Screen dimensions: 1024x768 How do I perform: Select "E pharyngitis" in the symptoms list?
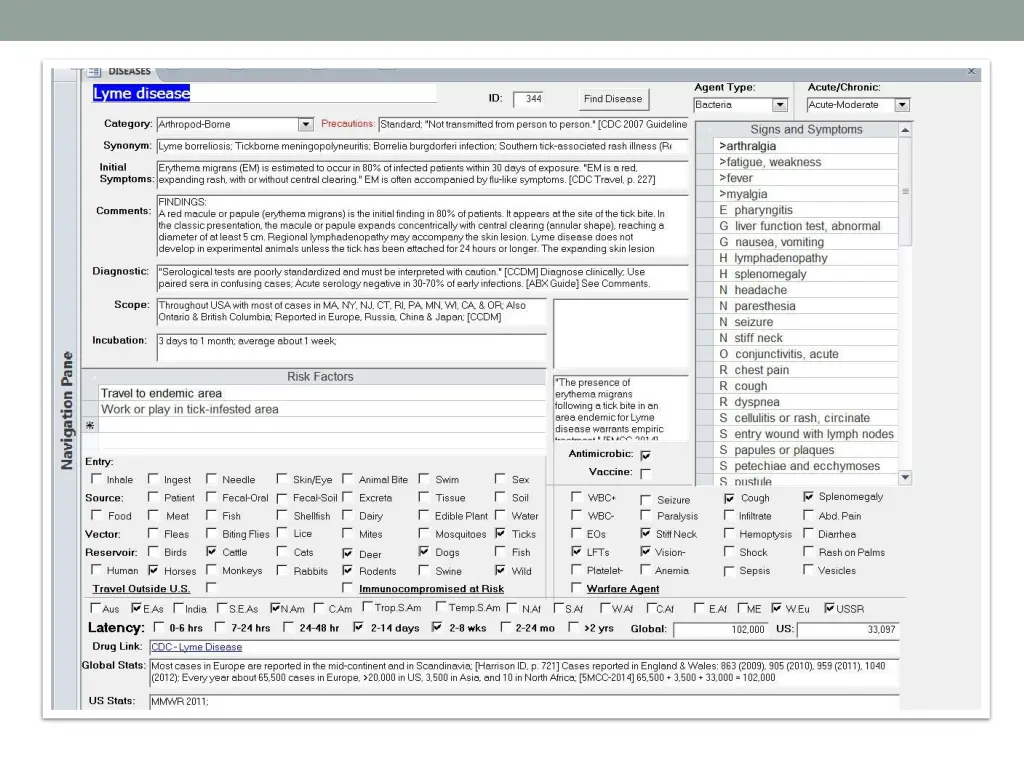pos(807,210)
